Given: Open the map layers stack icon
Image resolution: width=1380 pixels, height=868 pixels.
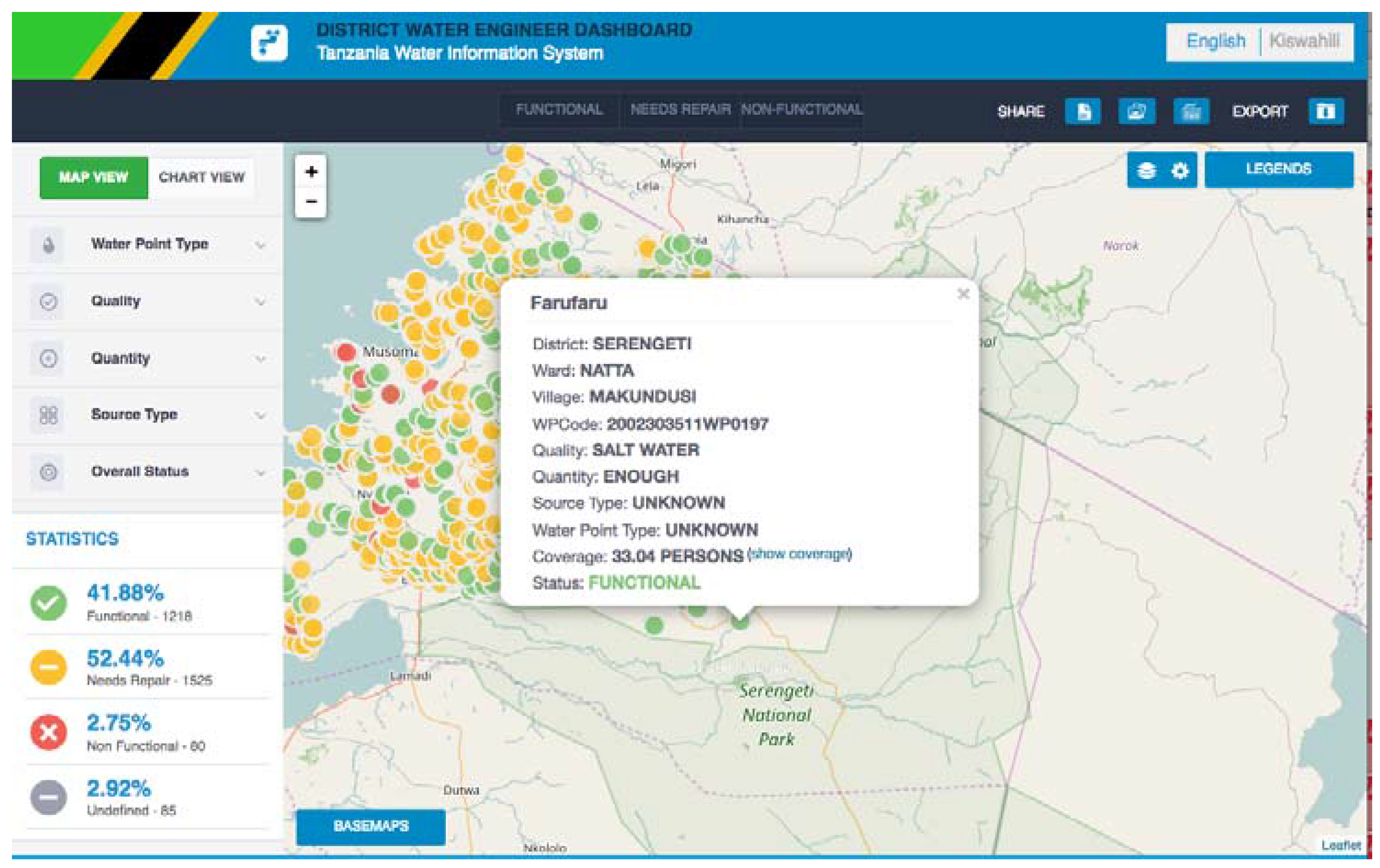Looking at the screenshot, I should click(x=1146, y=170).
